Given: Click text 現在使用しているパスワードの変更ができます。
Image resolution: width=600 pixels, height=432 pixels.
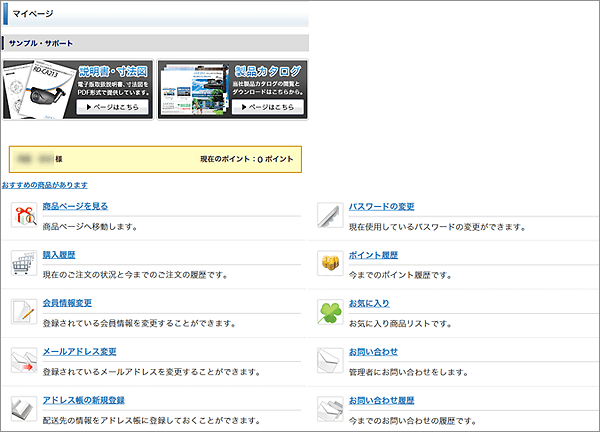Looking at the screenshot, I should 437,227.
